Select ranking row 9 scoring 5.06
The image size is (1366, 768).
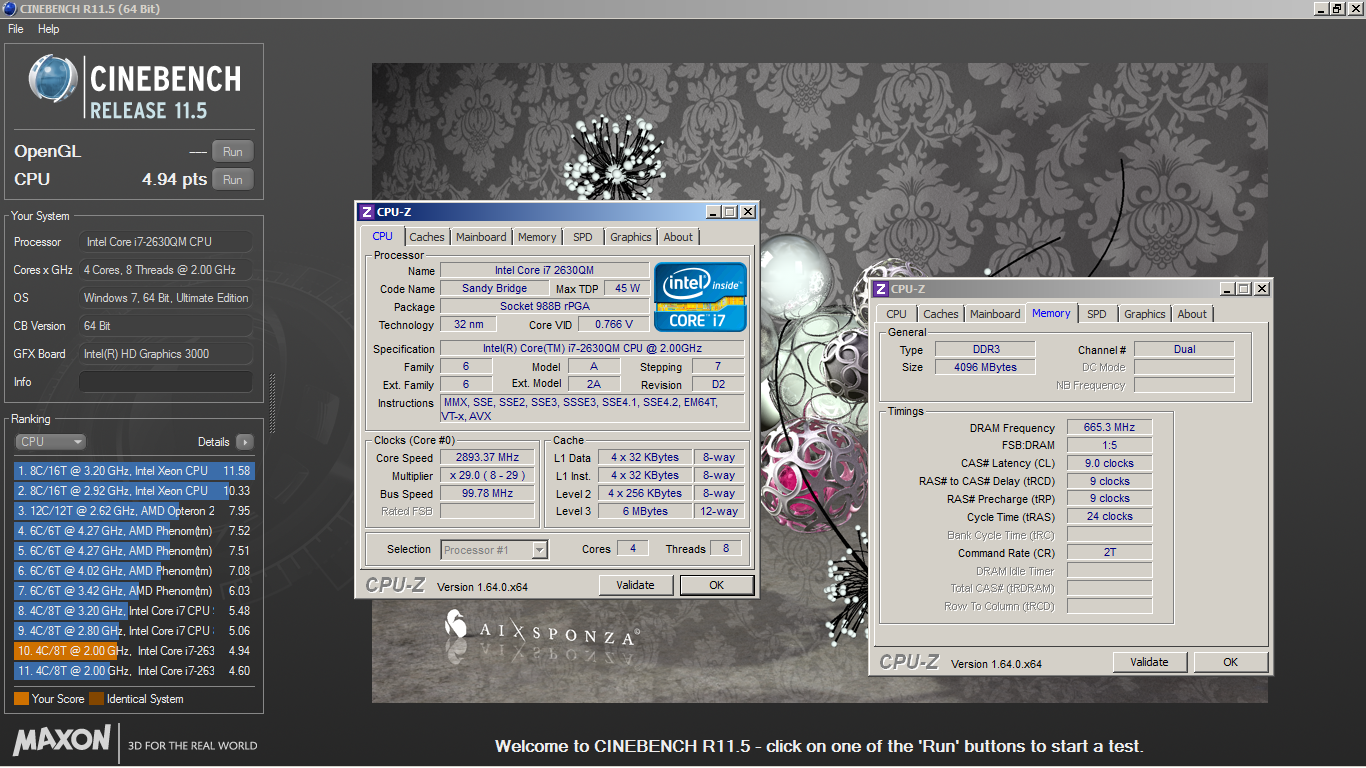[134, 631]
